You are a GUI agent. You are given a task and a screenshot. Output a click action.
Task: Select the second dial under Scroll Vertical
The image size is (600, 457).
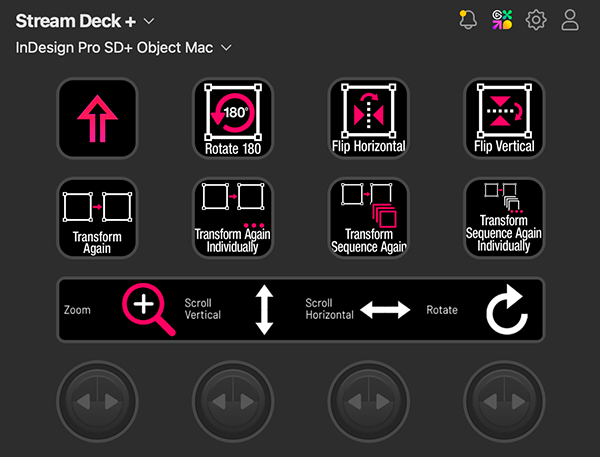233,402
